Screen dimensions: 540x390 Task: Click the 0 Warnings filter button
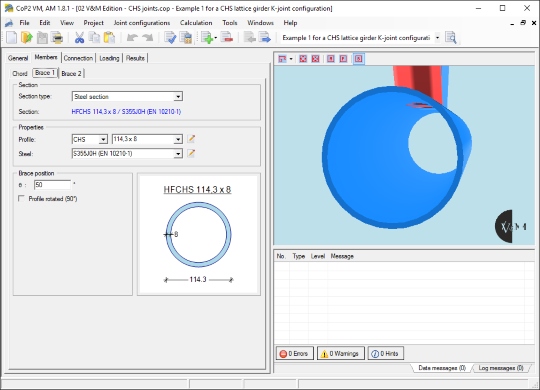tap(341, 353)
